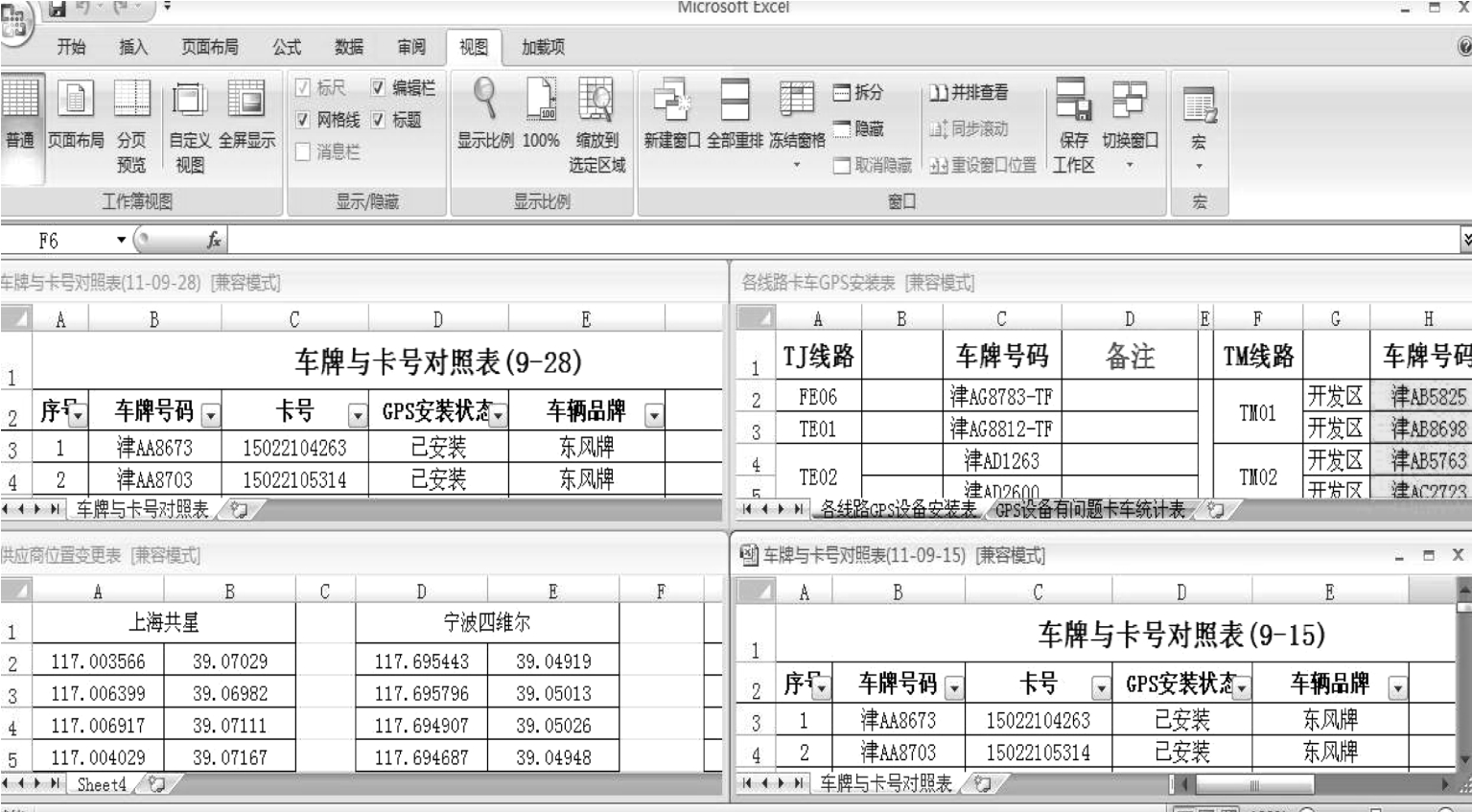Select the Sheet4 sheet tab
The height and width of the screenshot is (812, 1472).
[102, 785]
